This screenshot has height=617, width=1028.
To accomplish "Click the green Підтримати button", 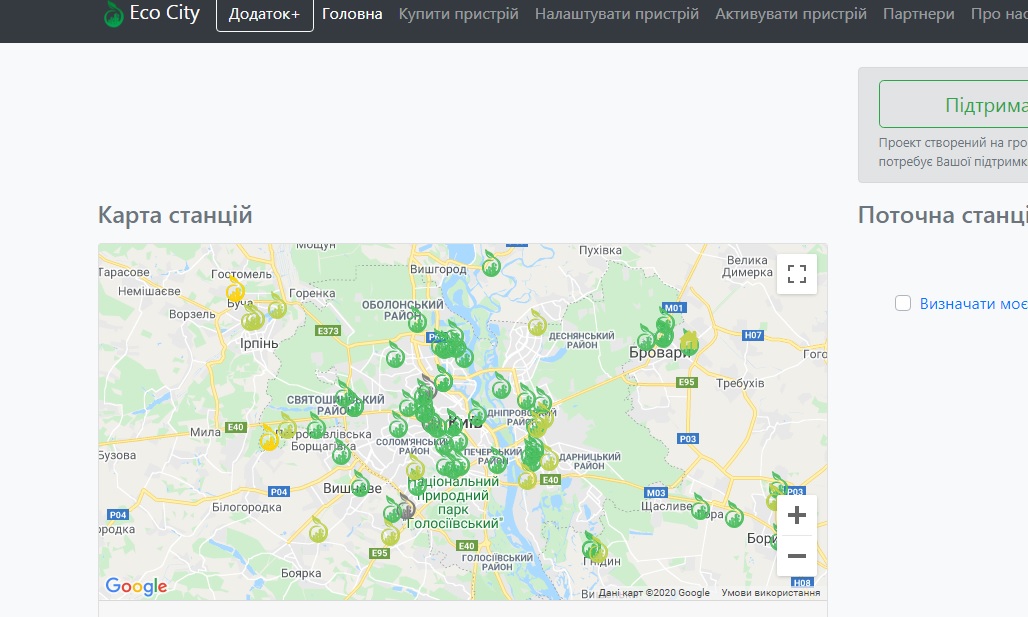I will (x=953, y=105).
